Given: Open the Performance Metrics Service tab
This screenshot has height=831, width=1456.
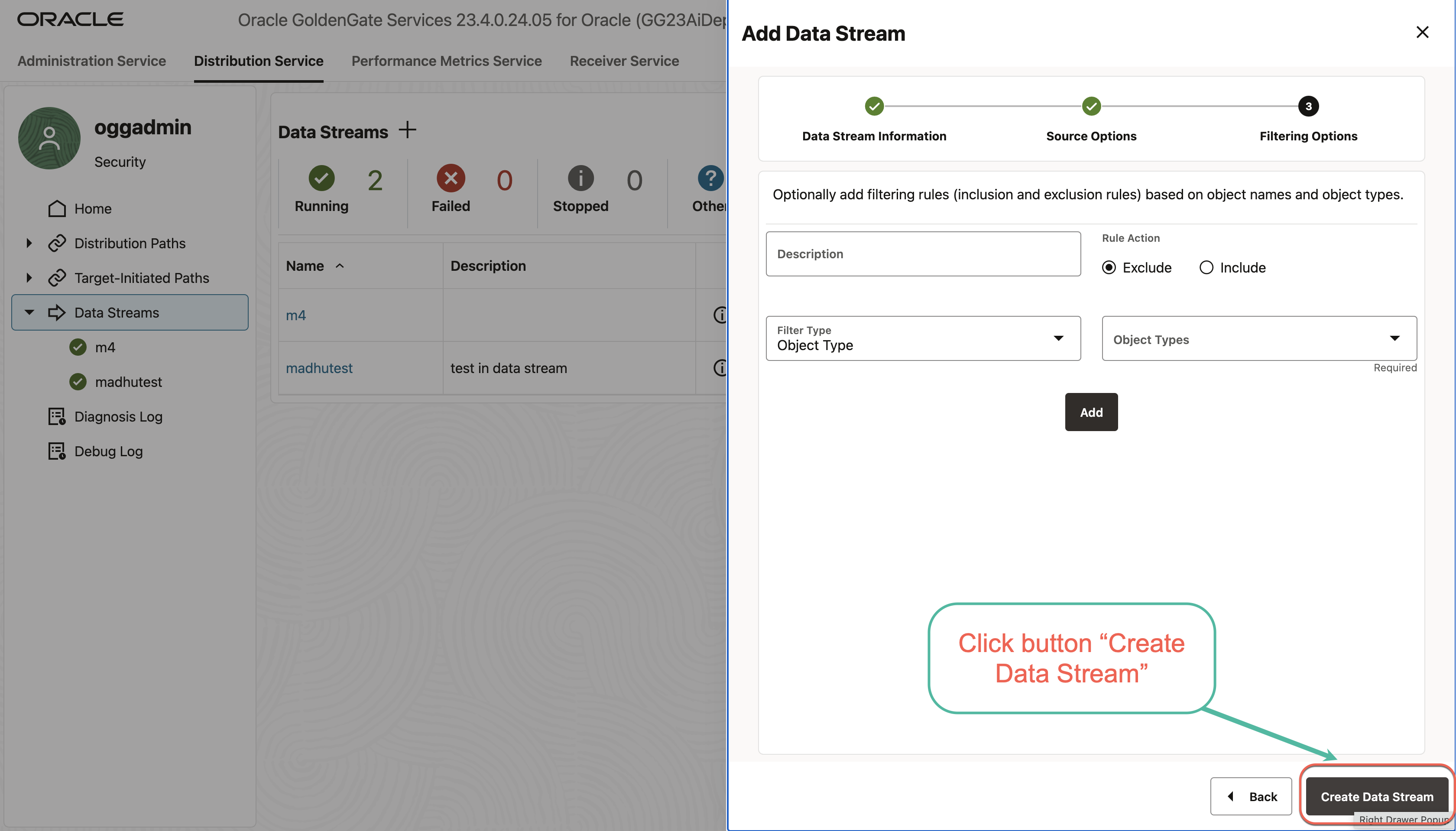Looking at the screenshot, I should pos(446,61).
